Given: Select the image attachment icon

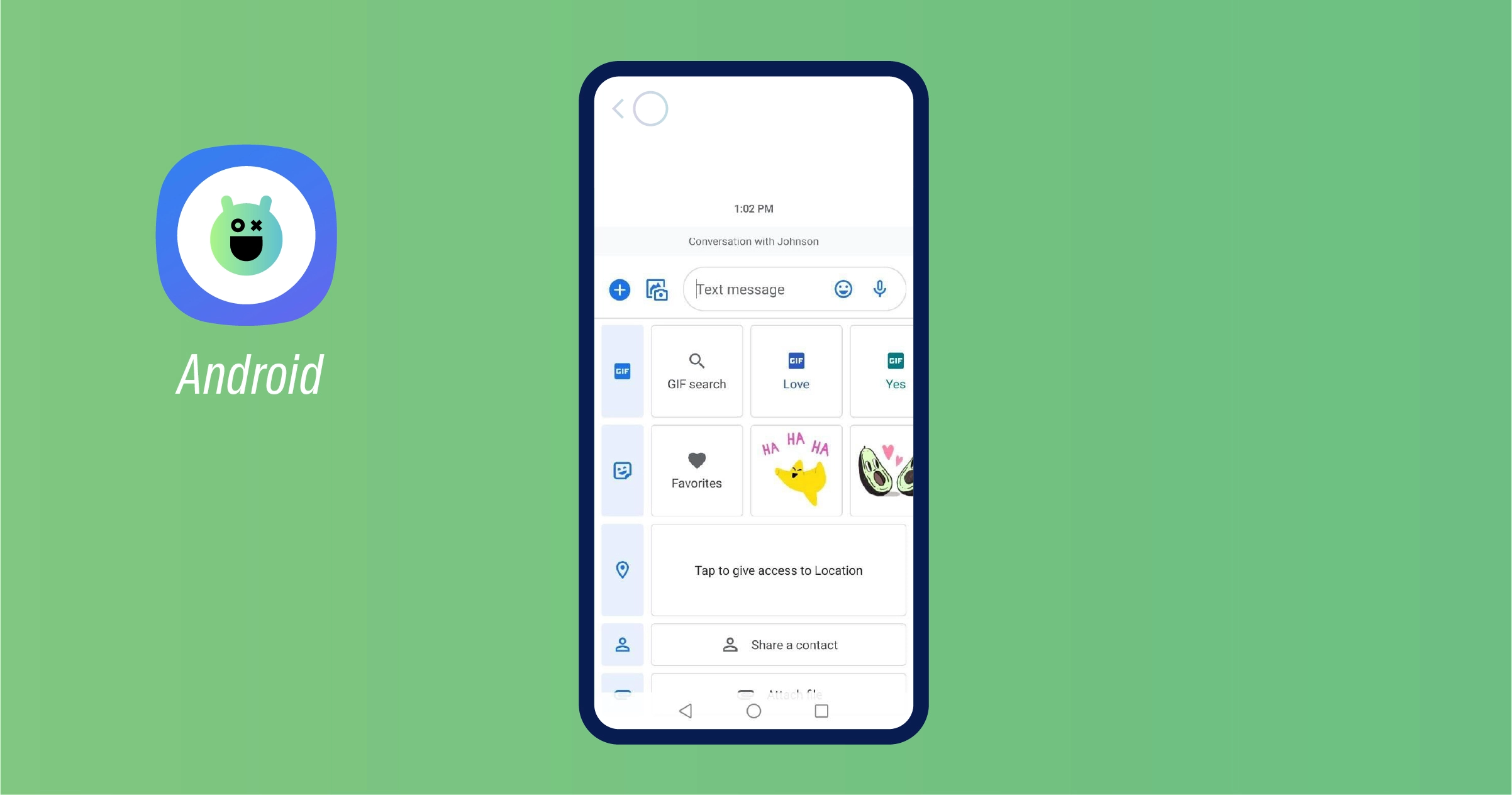Looking at the screenshot, I should (658, 289).
